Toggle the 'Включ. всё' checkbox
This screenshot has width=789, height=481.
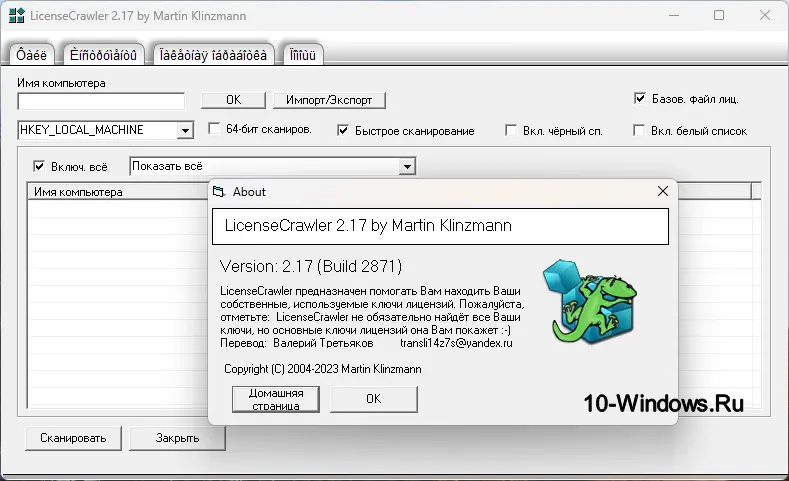pyautogui.click(x=39, y=167)
